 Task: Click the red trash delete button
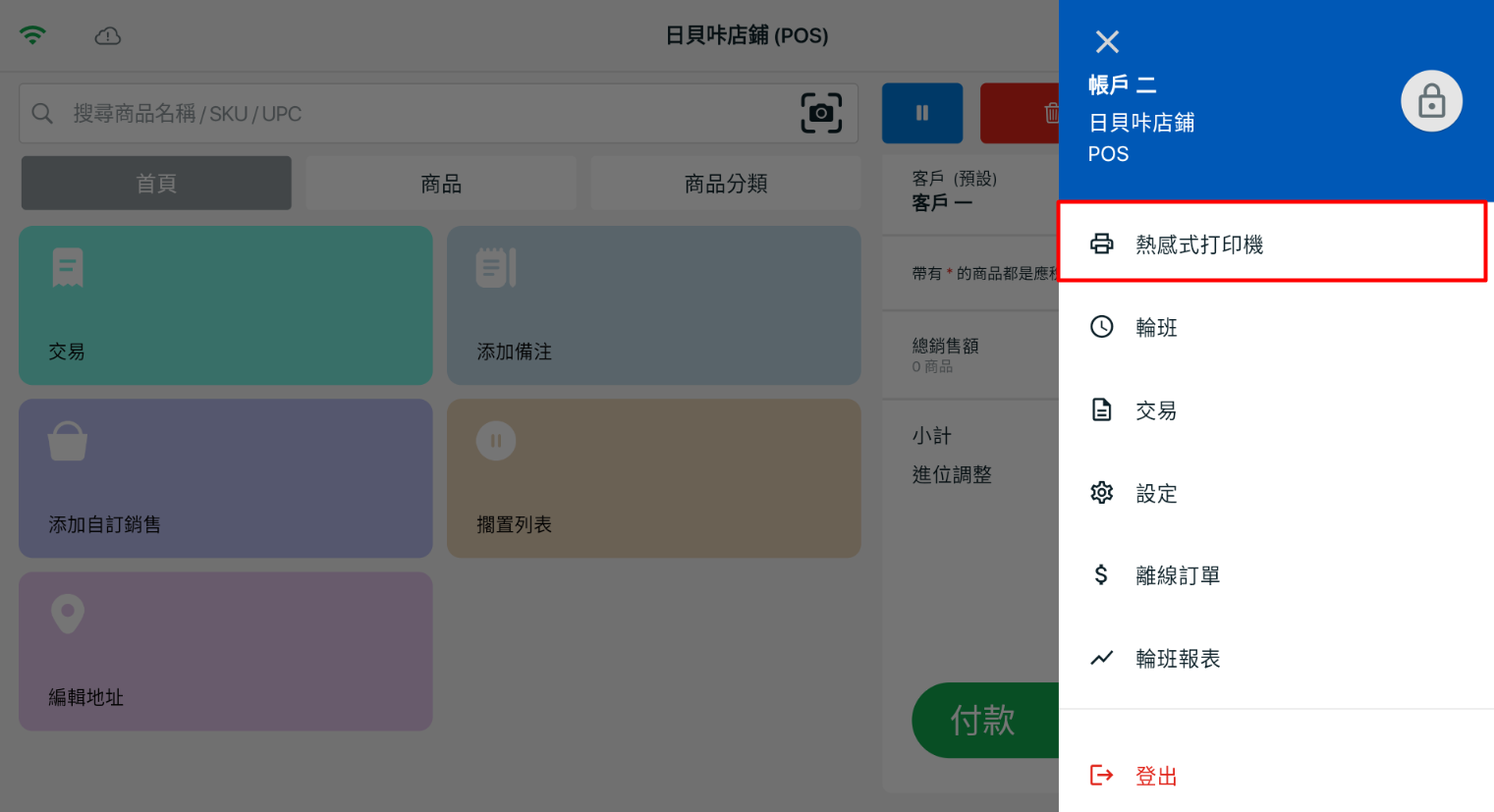pos(1022,113)
